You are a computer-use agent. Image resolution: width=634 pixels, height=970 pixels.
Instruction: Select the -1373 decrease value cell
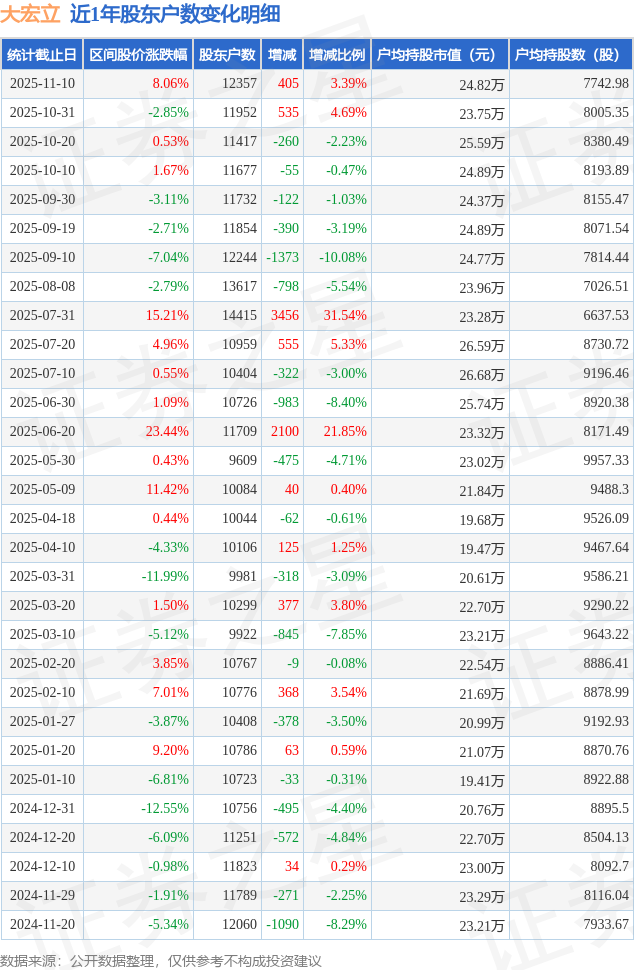coord(282,258)
